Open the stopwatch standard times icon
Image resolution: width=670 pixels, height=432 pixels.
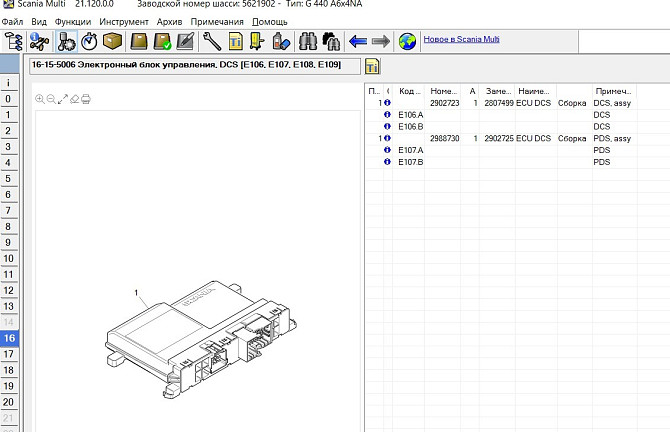89,41
